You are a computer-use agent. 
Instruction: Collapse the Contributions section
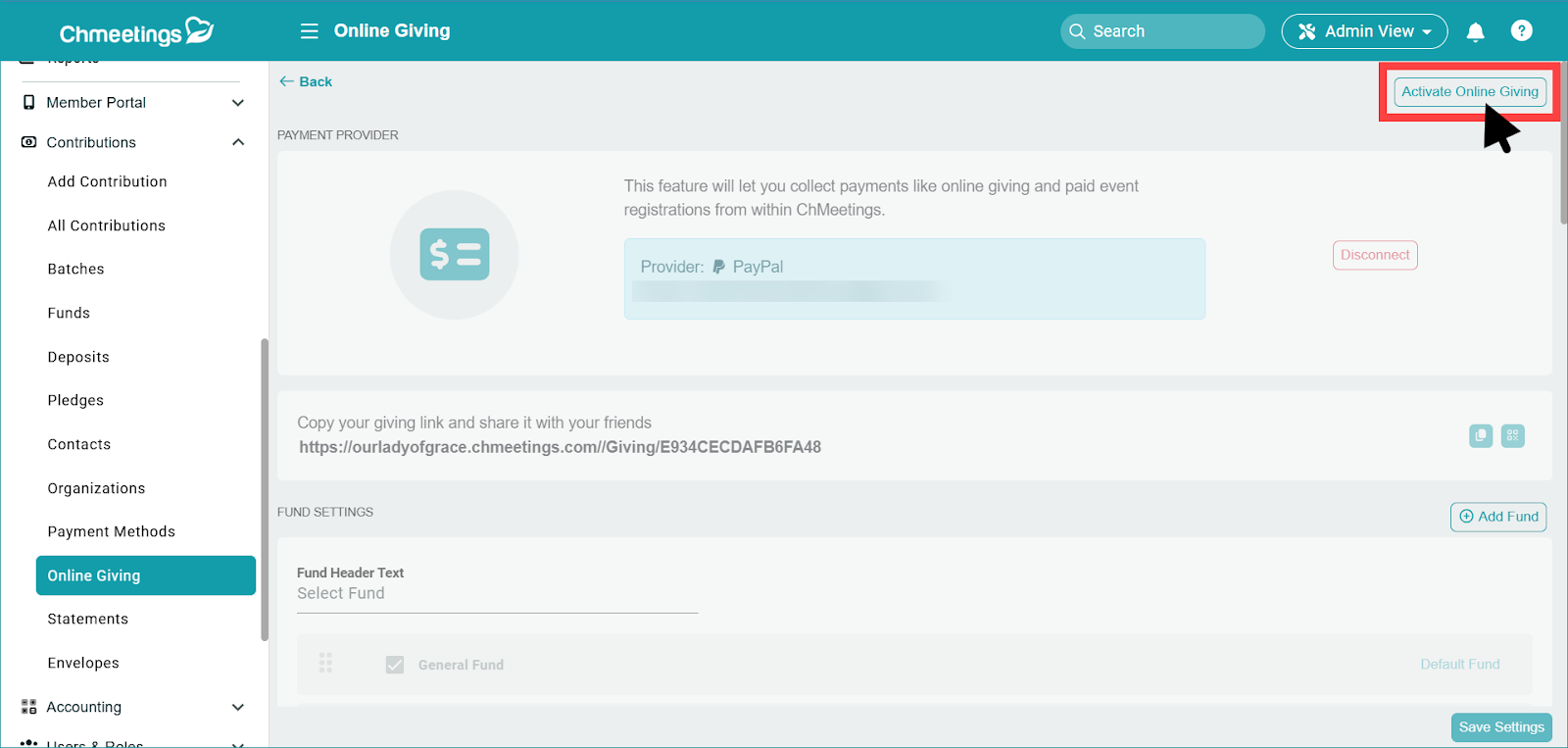click(x=237, y=142)
